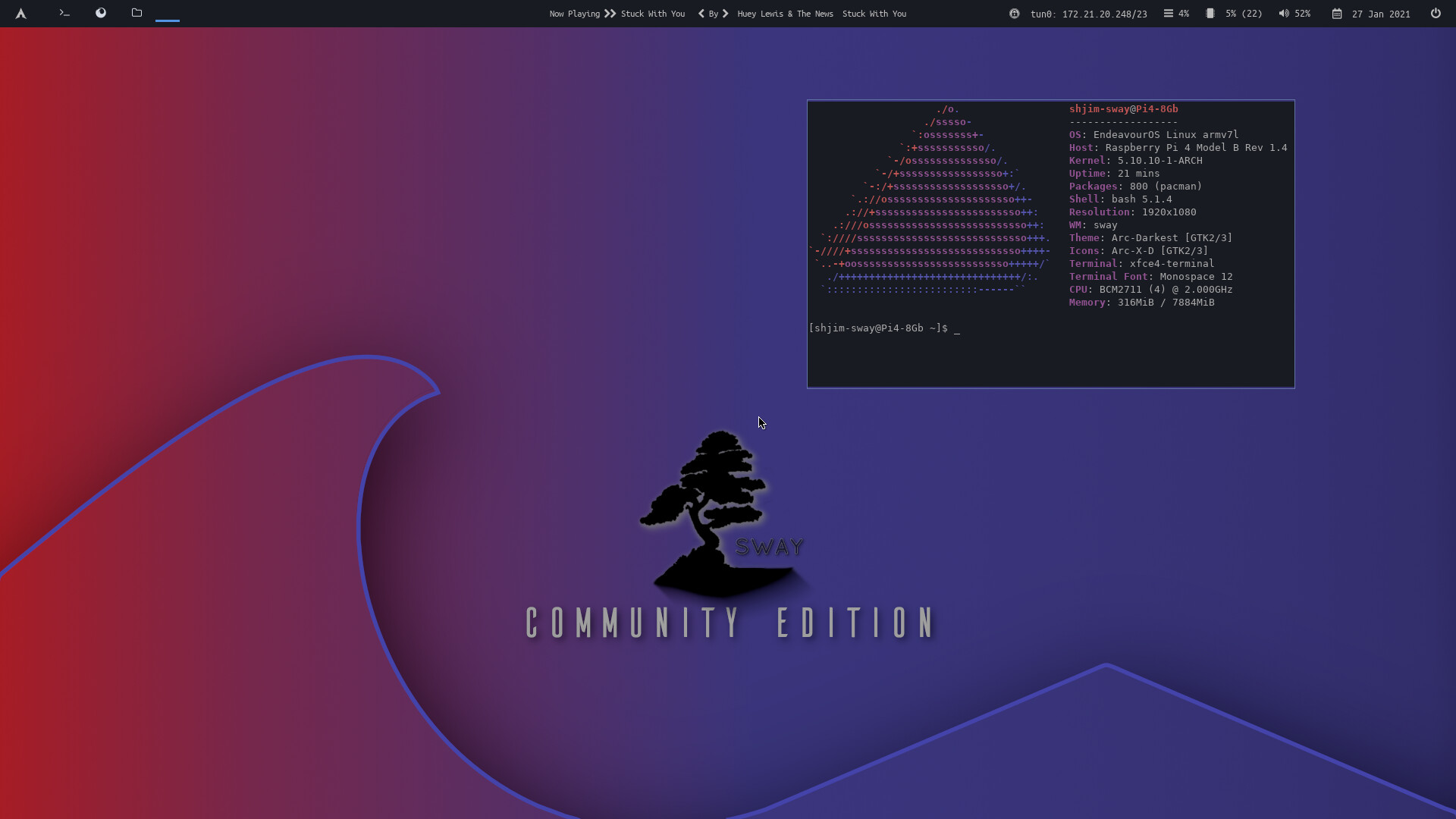Click the left chevron before 'By'
Screen dimensions: 1456x819
(701, 14)
